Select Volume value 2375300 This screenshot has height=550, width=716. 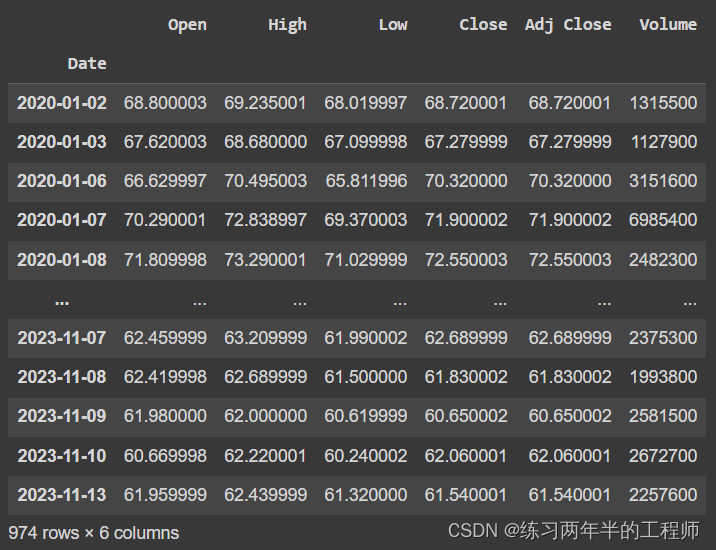[x=663, y=338]
